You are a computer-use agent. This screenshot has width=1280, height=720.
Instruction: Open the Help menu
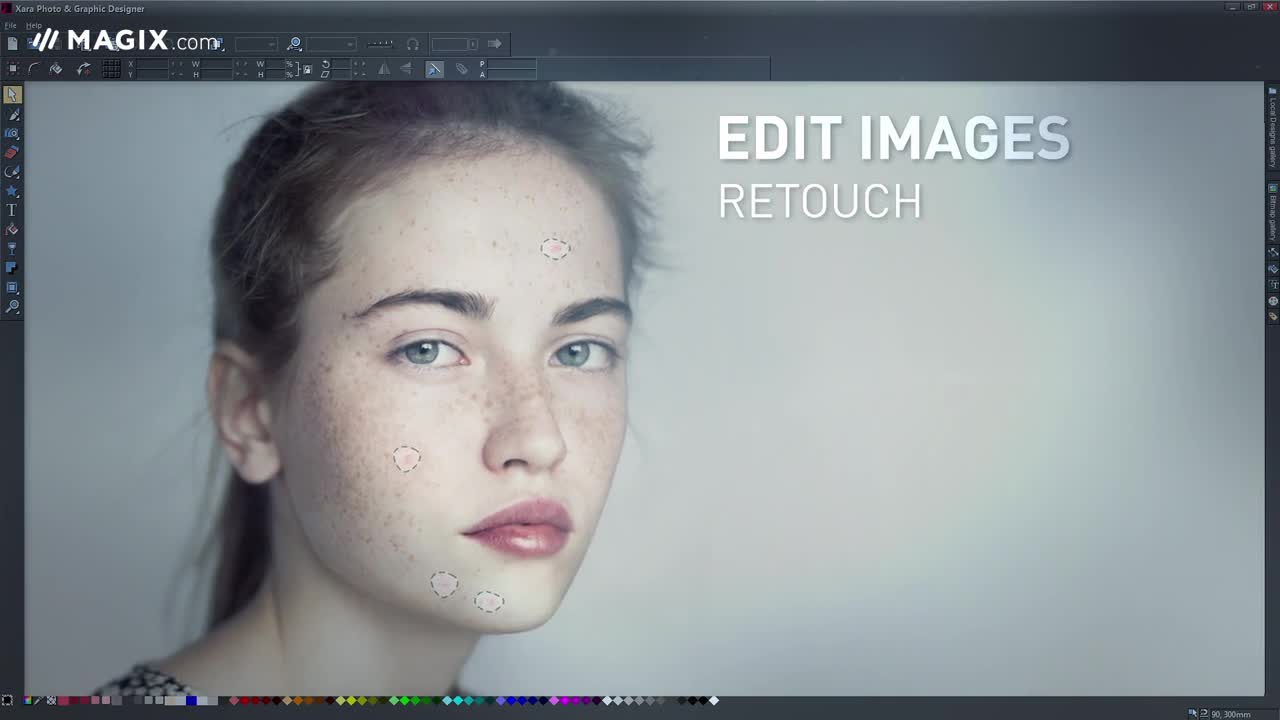[x=34, y=25]
